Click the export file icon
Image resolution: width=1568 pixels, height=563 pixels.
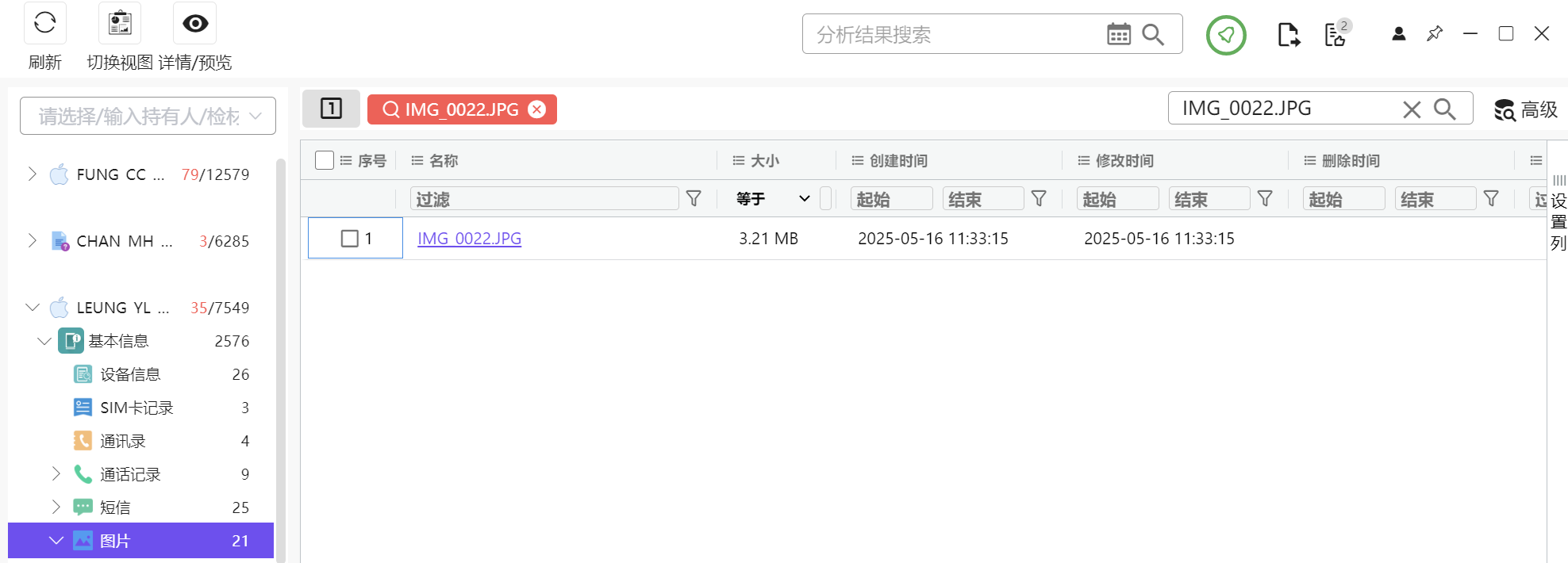tap(1289, 35)
